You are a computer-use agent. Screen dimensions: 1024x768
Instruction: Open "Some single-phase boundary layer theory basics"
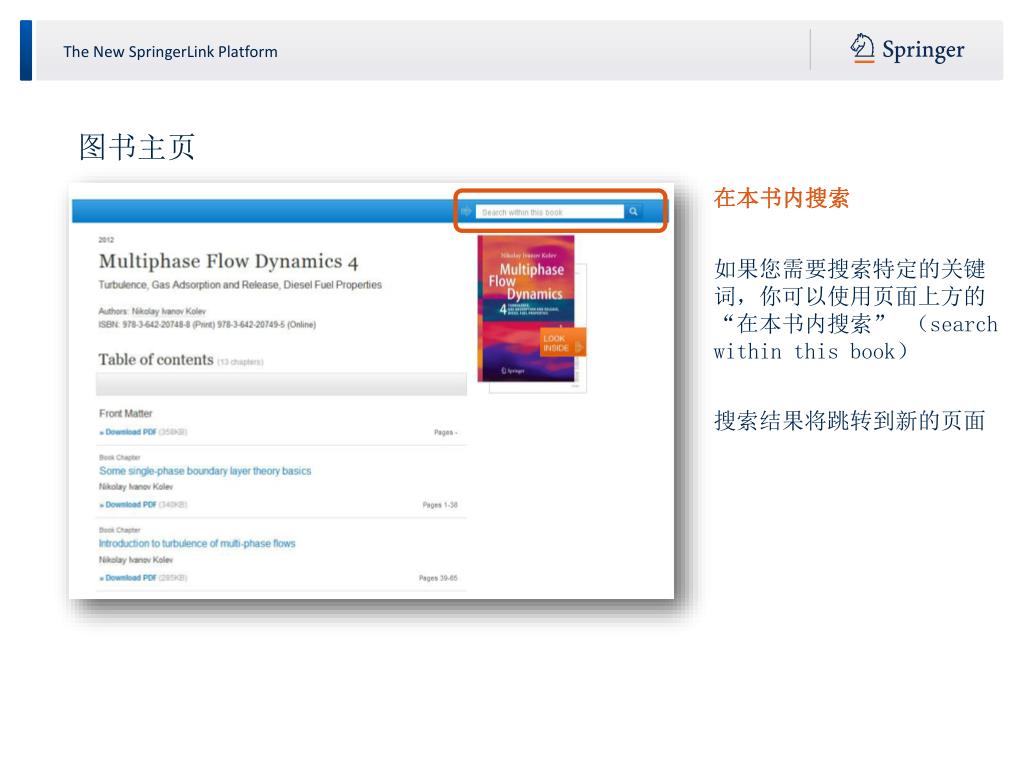point(205,471)
